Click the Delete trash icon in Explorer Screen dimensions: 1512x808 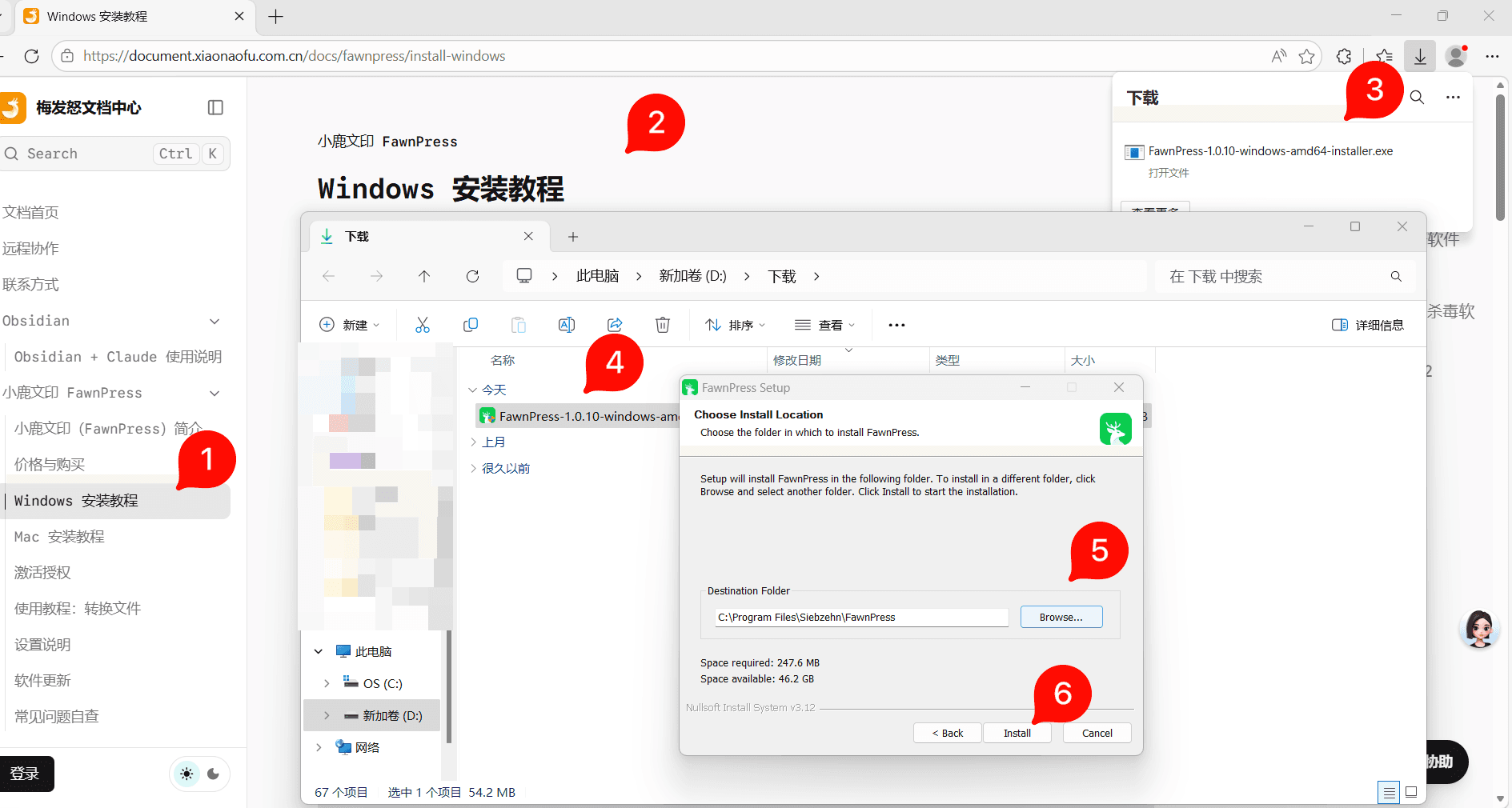click(x=663, y=325)
